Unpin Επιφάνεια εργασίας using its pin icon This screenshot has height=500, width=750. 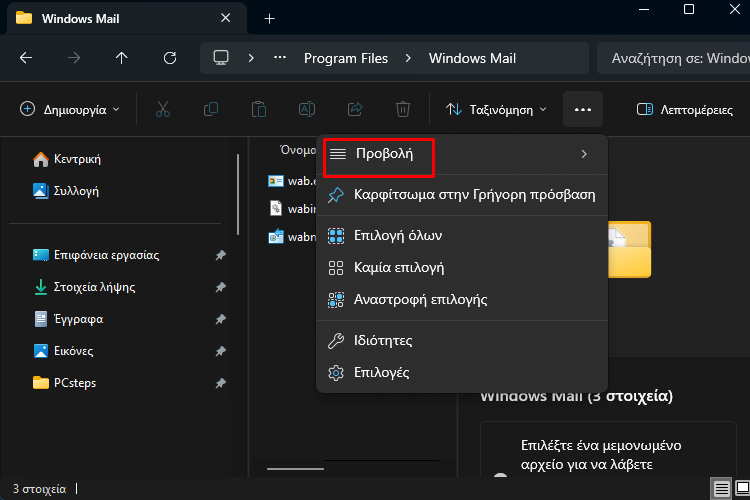221,255
